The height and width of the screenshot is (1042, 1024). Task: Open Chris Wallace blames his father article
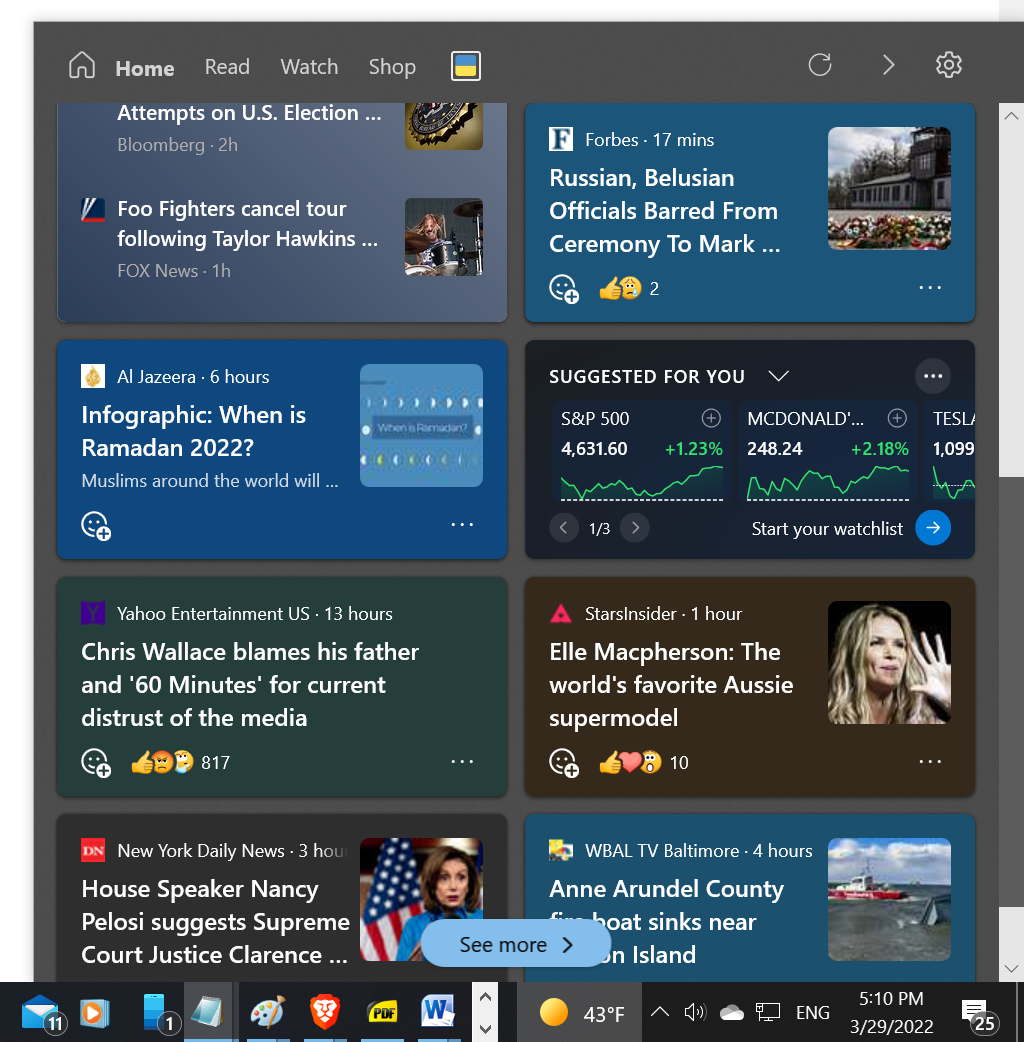pyautogui.click(x=250, y=684)
